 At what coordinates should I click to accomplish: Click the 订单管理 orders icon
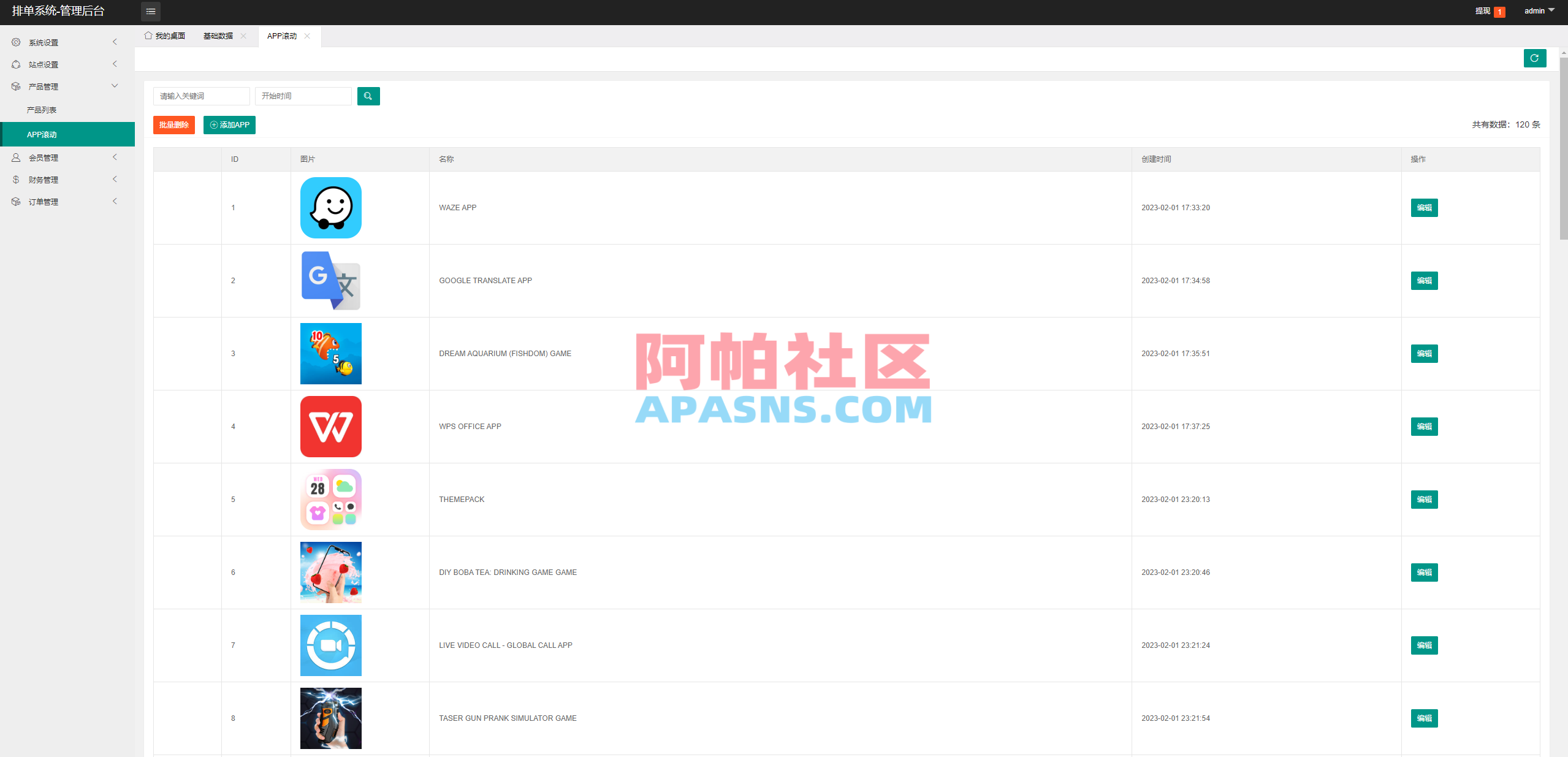click(x=15, y=201)
